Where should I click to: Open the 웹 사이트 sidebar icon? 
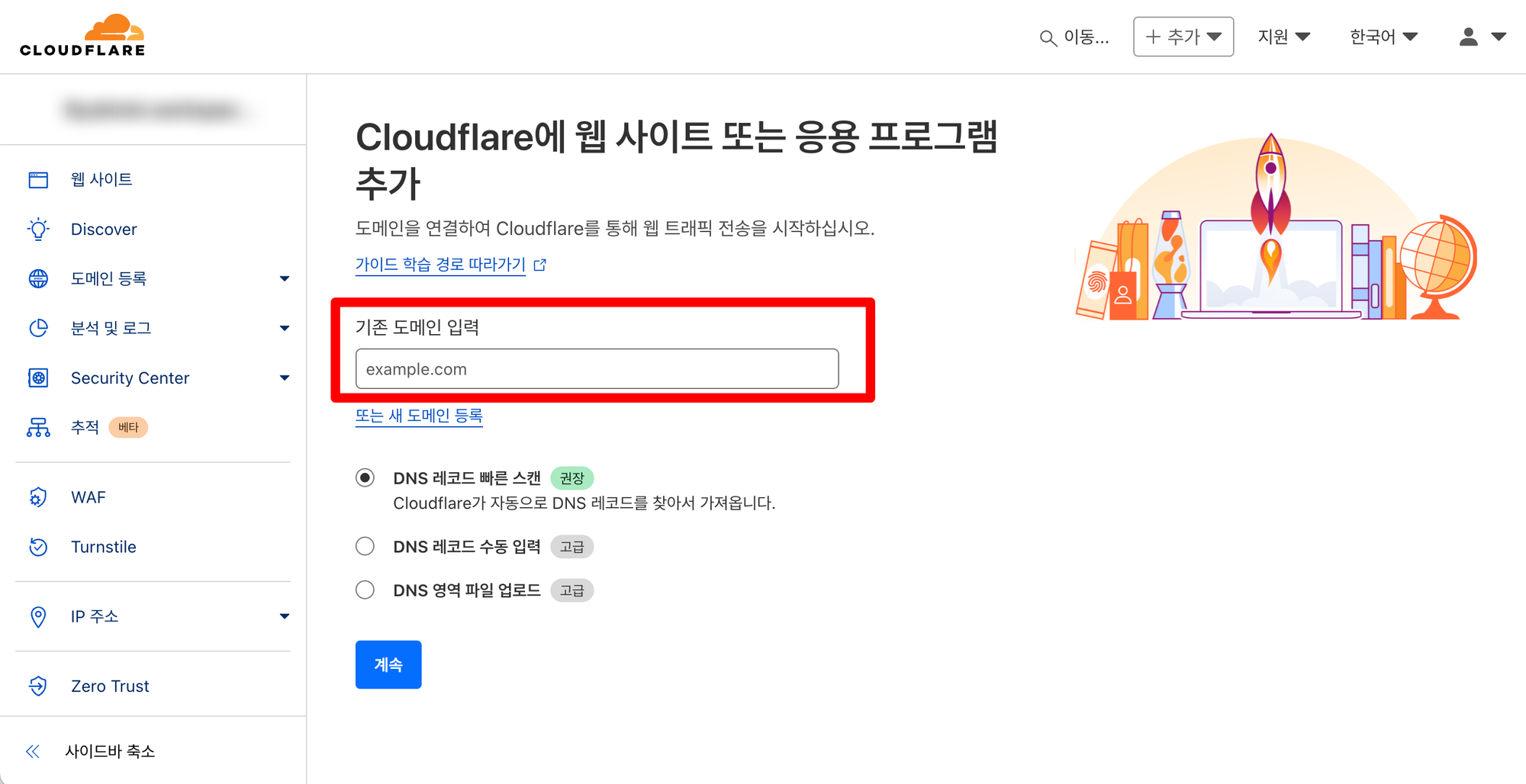(38, 180)
